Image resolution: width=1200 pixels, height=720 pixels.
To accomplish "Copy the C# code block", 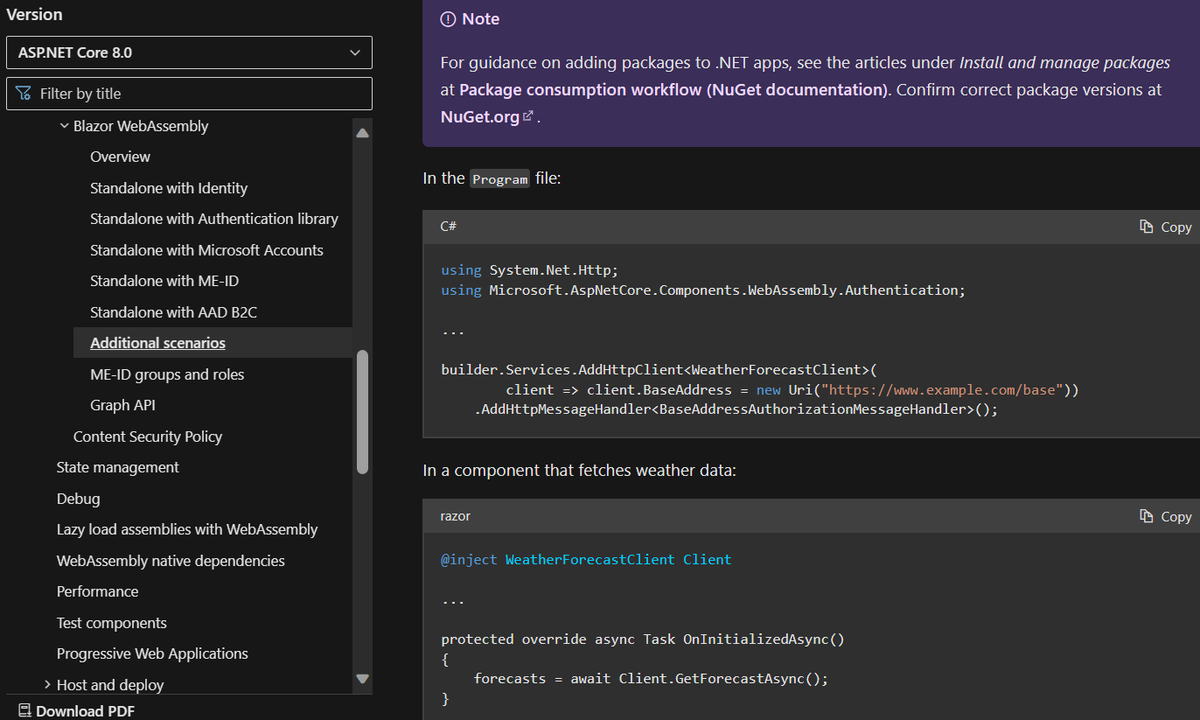I will [1165, 227].
